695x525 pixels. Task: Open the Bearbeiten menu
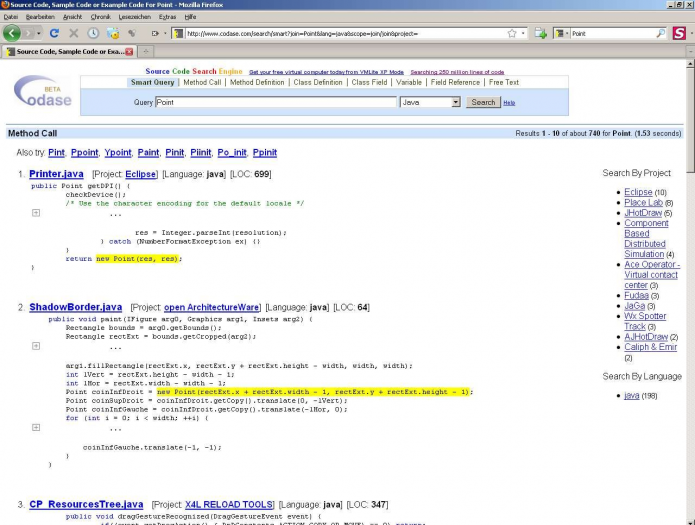point(40,17)
